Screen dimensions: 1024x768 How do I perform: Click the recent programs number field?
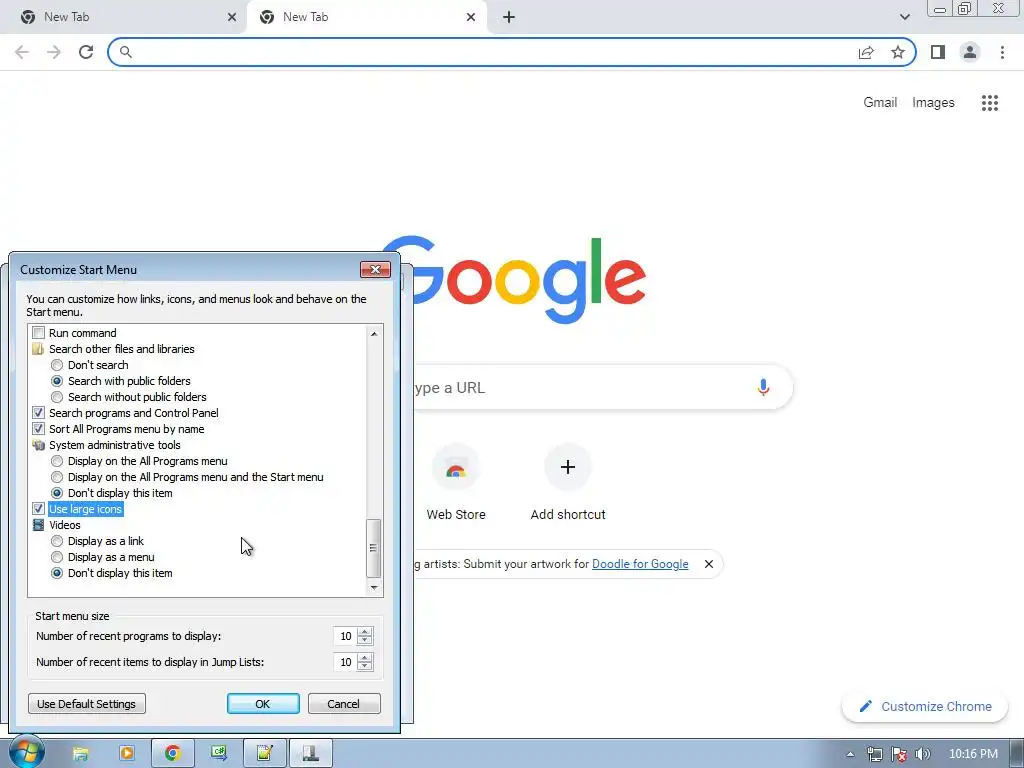point(345,636)
